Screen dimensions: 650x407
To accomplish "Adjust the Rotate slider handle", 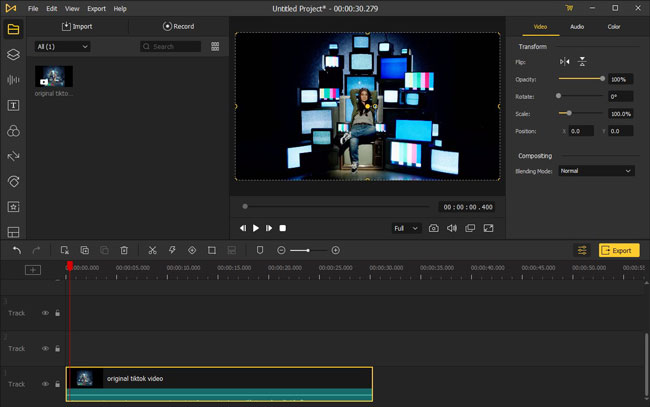I will pyautogui.click(x=558, y=96).
